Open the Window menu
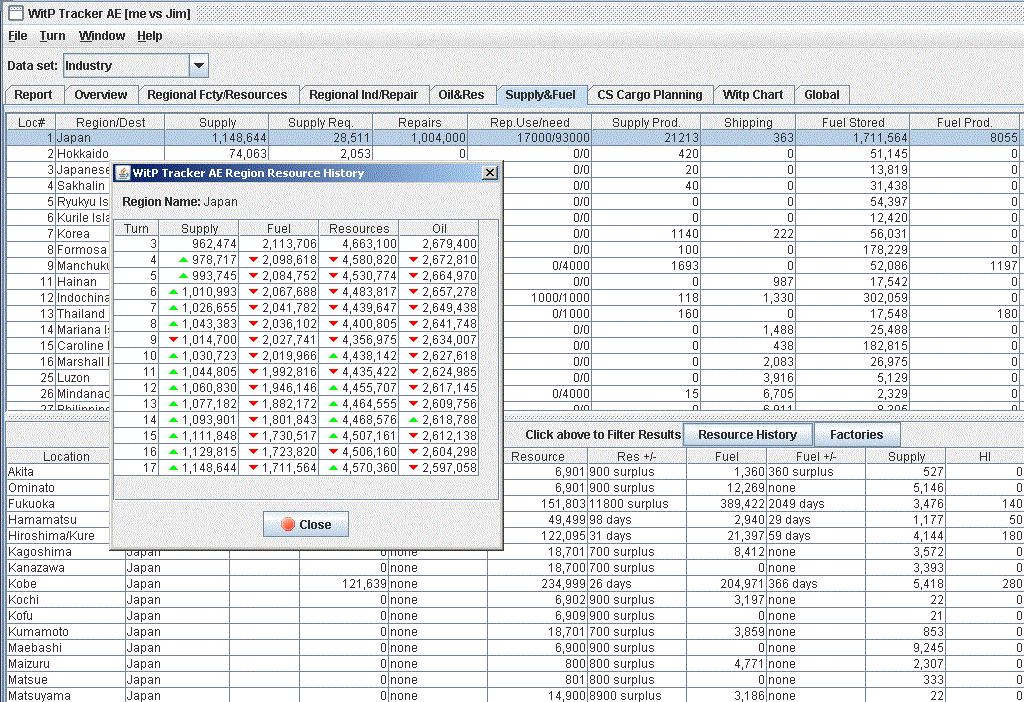Viewport: 1024px width, 702px height. point(102,36)
